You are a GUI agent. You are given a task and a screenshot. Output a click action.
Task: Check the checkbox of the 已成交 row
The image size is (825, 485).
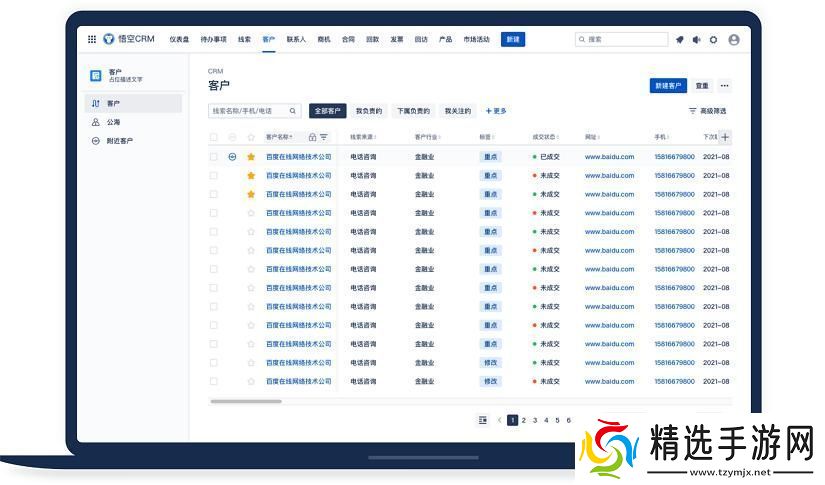point(214,157)
